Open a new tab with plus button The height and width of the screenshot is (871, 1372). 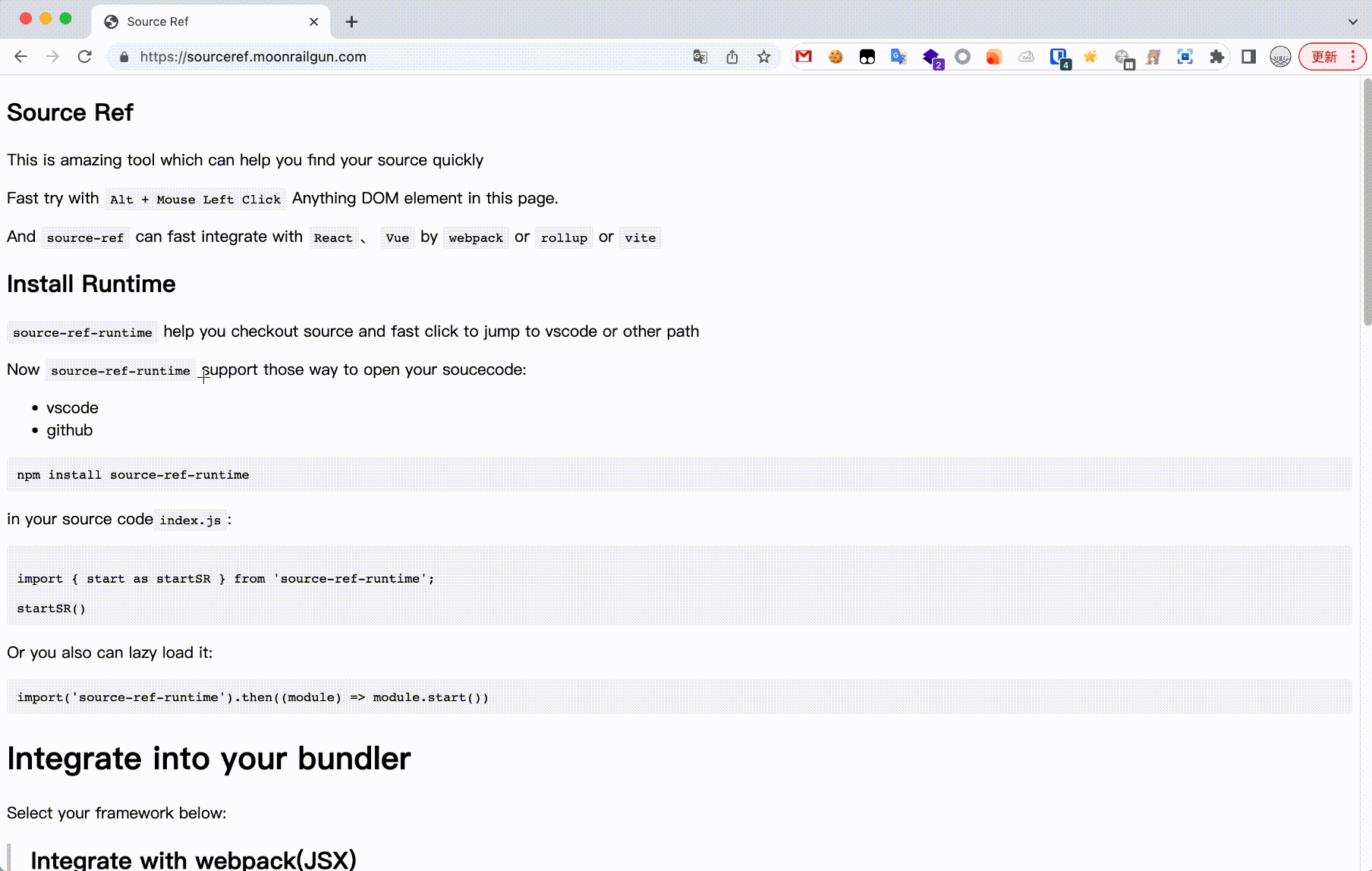point(351,21)
